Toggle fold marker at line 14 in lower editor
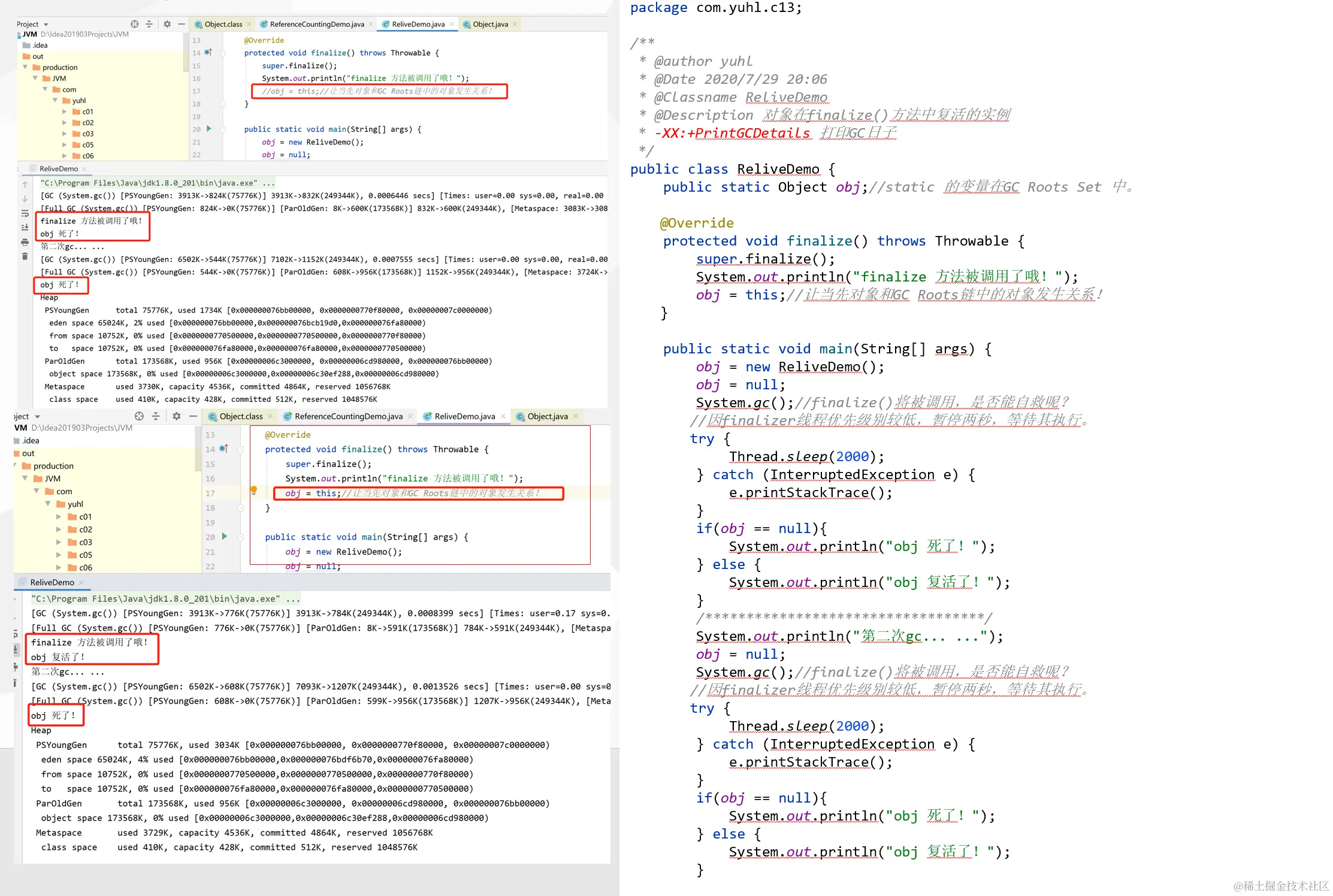1333x896 pixels. pos(240,449)
